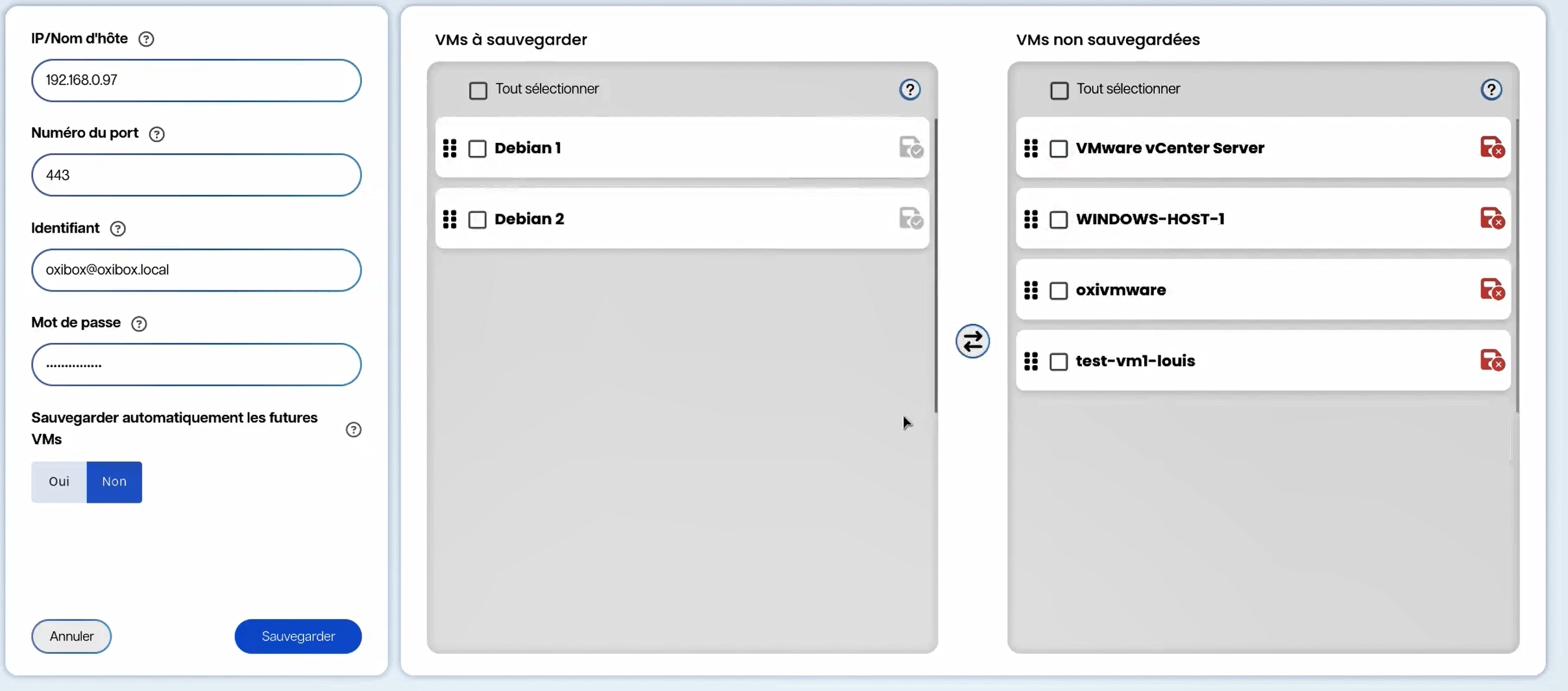Open help for IP/Nom d'hôte field
The image size is (1568, 691).
(146, 38)
